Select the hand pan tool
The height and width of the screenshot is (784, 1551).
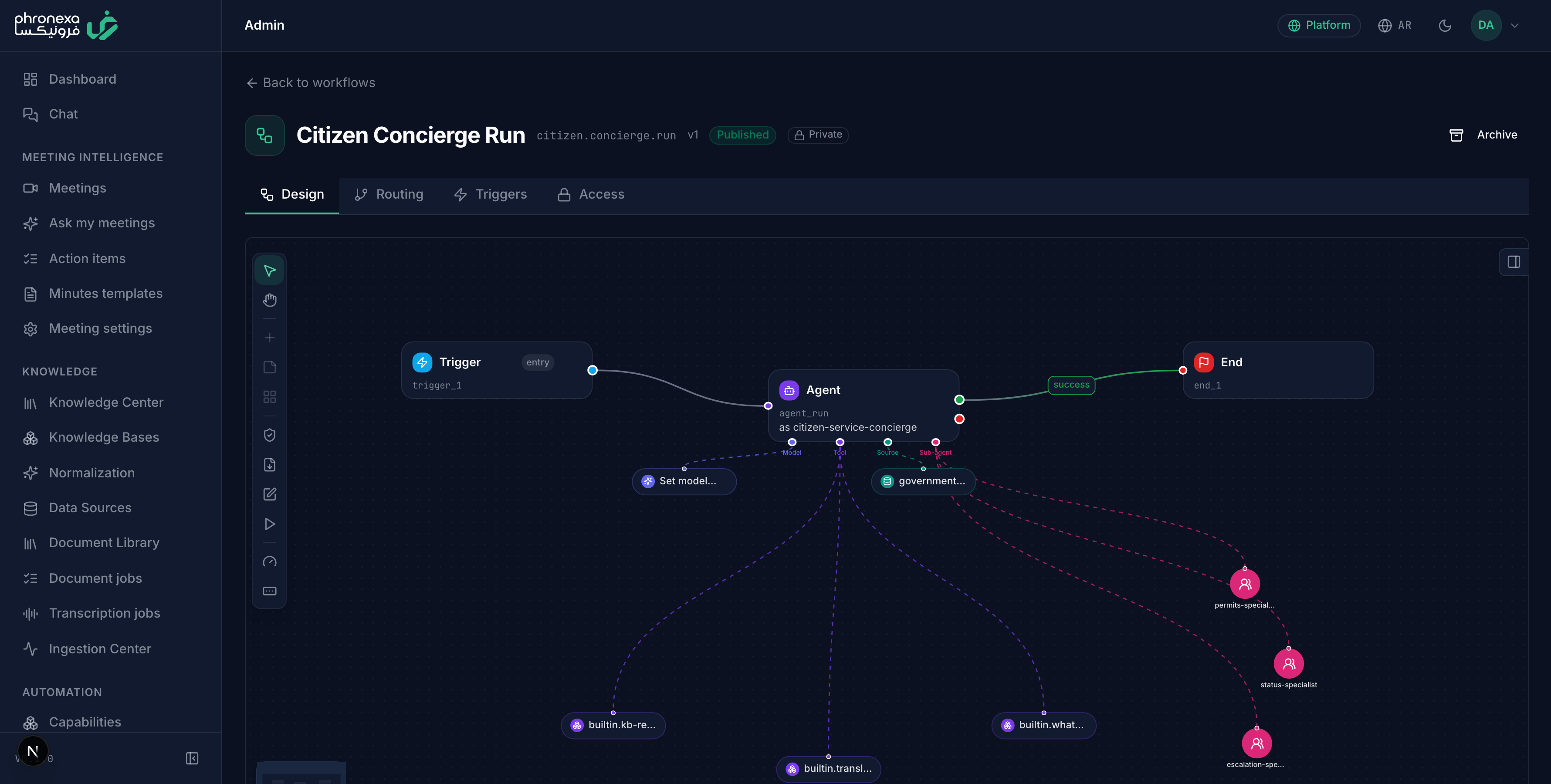pos(269,300)
